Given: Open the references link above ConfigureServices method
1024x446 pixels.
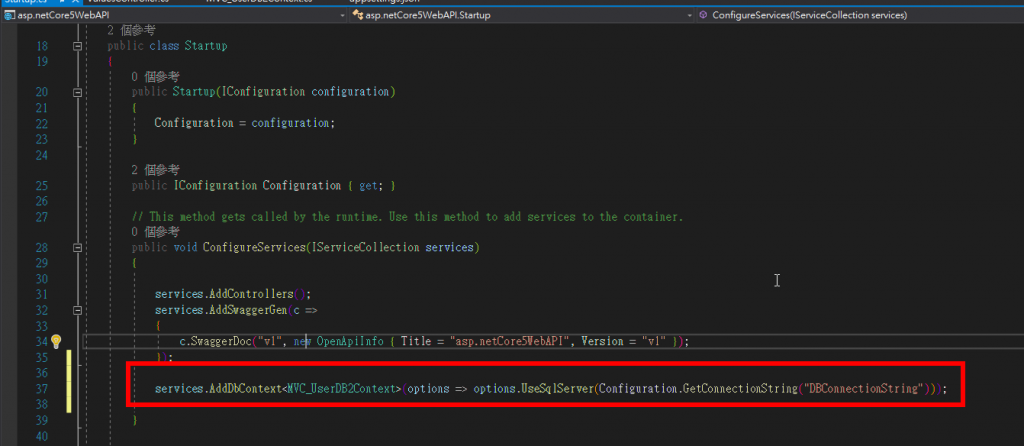Looking at the screenshot, I should (155, 232).
